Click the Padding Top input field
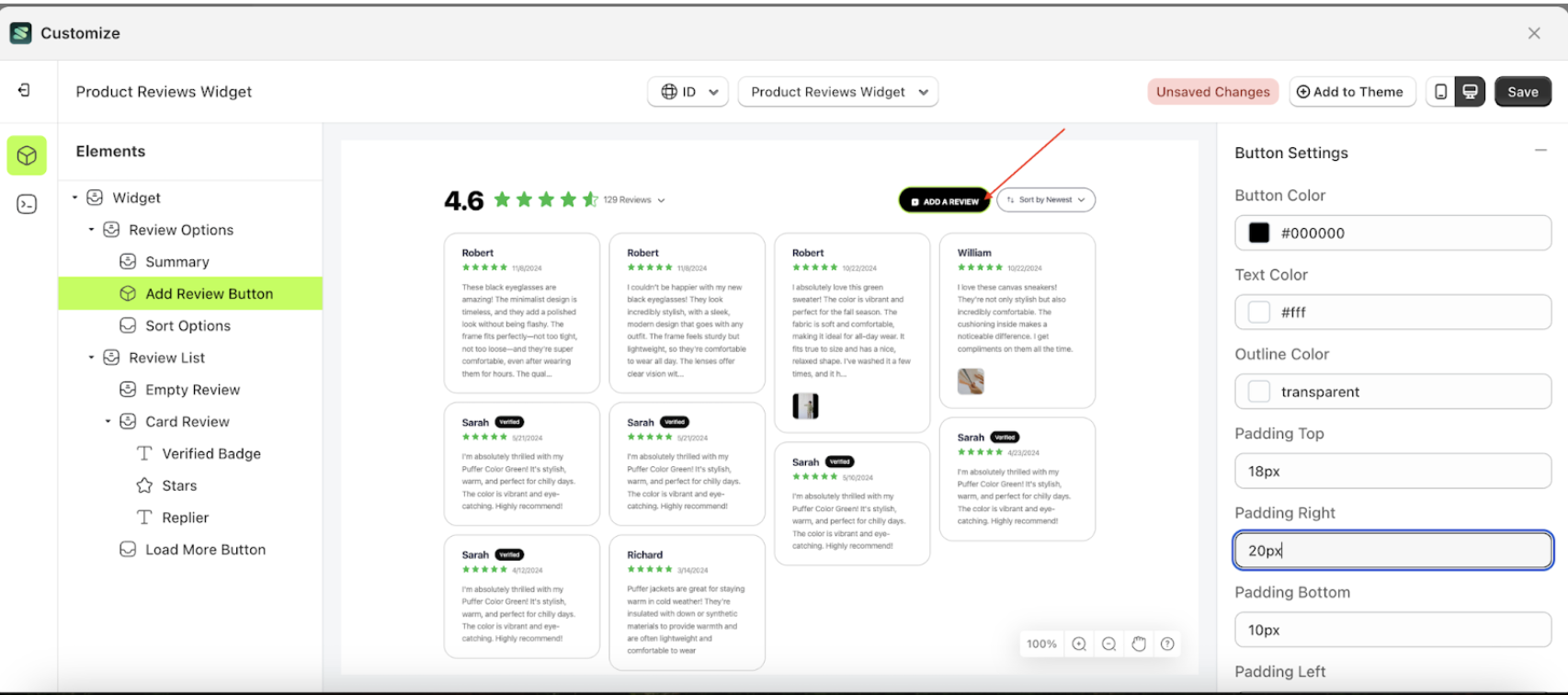Image resolution: width=1568 pixels, height=695 pixels. pyautogui.click(x=1392, y=472)
